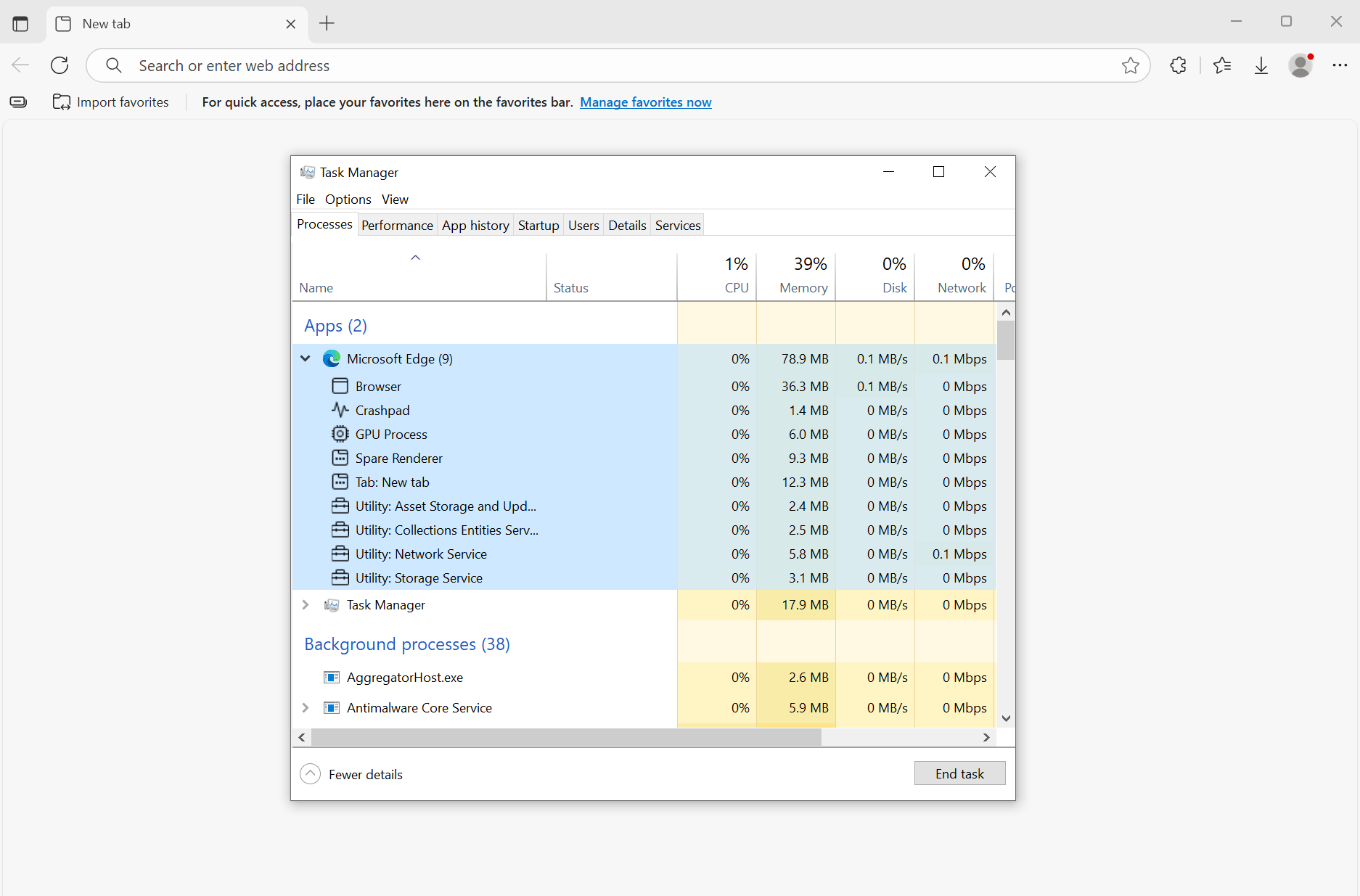
Task: Click the Utility: Asset Storage briefcase icon
Action: (340, 506)
